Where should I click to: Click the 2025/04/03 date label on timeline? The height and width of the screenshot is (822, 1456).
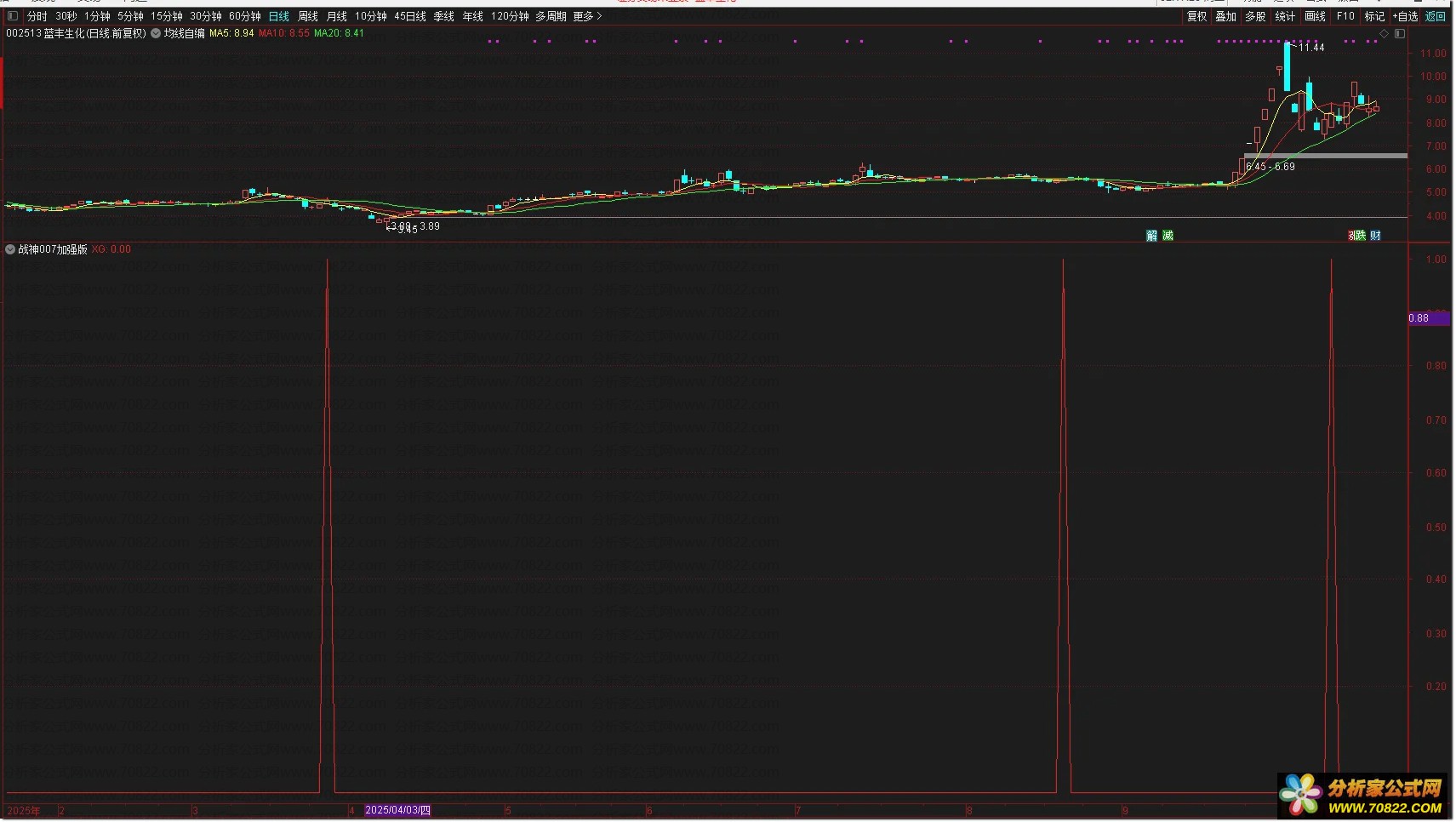(397, 811)
